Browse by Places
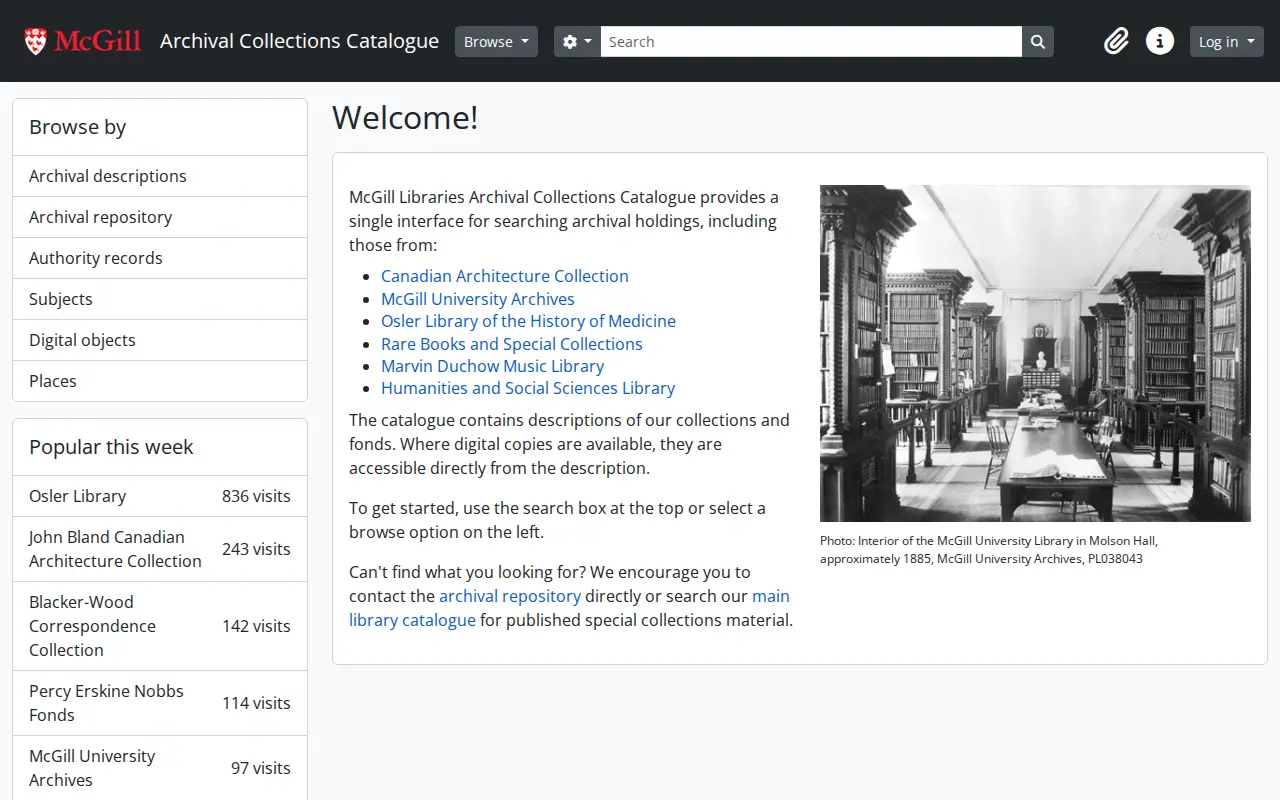 160,381
